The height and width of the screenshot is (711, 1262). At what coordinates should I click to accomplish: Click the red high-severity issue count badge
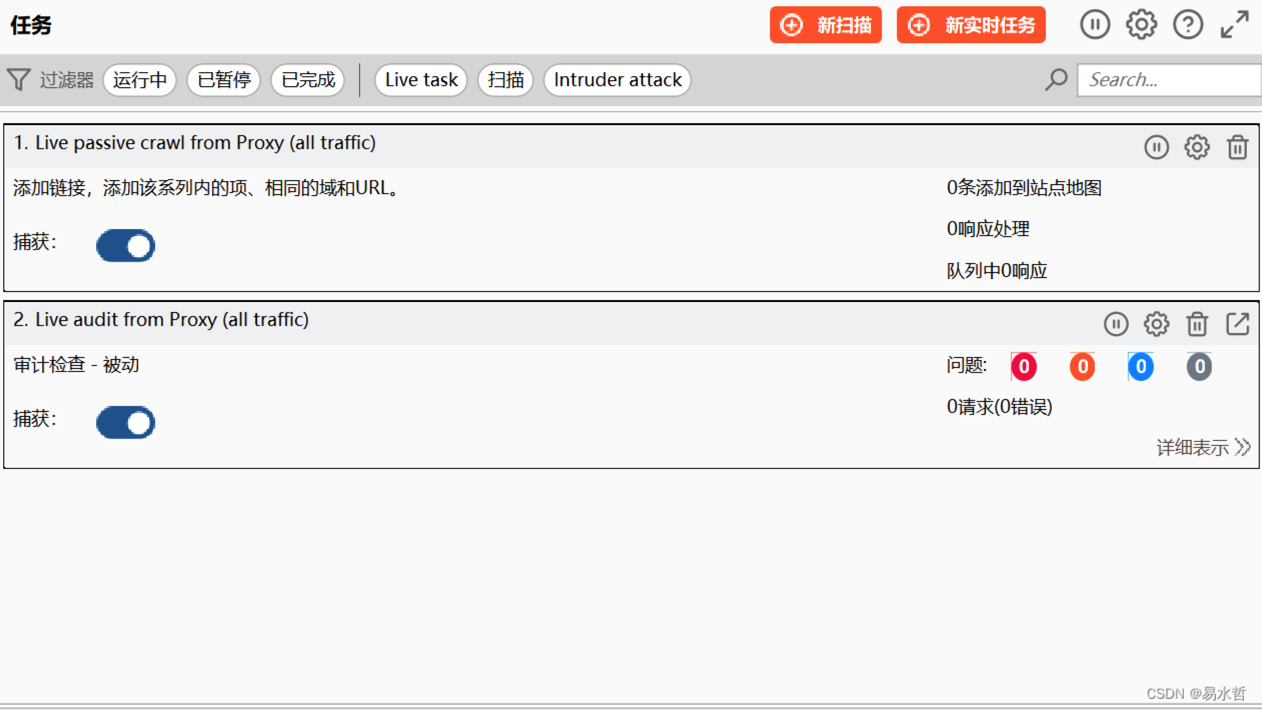click(x=1023, y=367)
